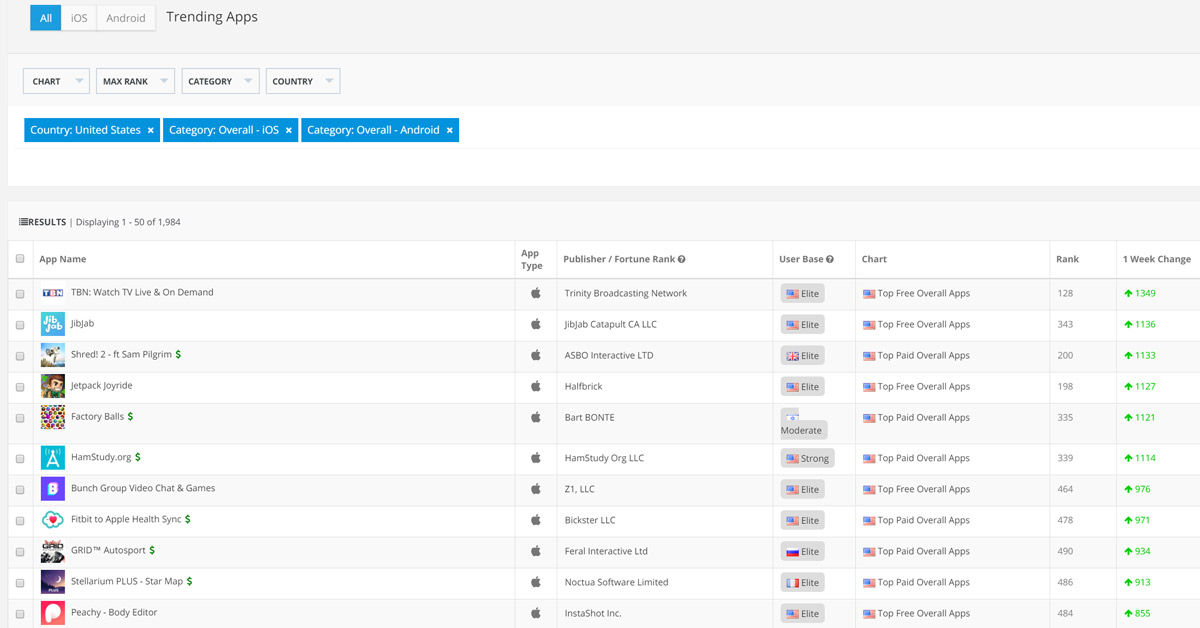Open the CHART filter dropdown
Viewport: 1200px width, 628px height.
pos(56,81)
